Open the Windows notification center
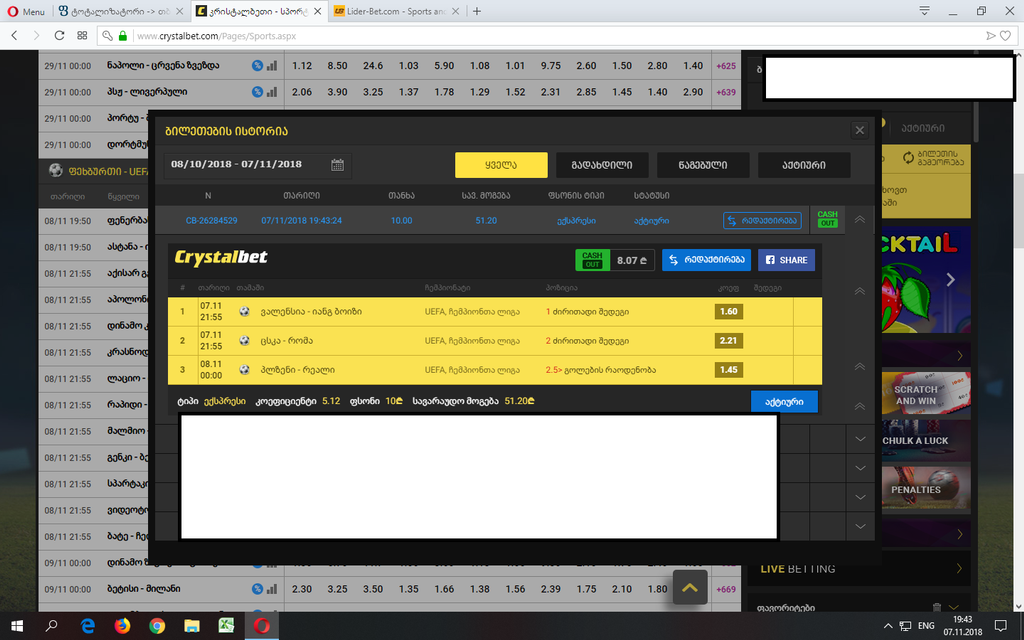Viewport: 1024px width, 640px height. tap(1000, 626)
